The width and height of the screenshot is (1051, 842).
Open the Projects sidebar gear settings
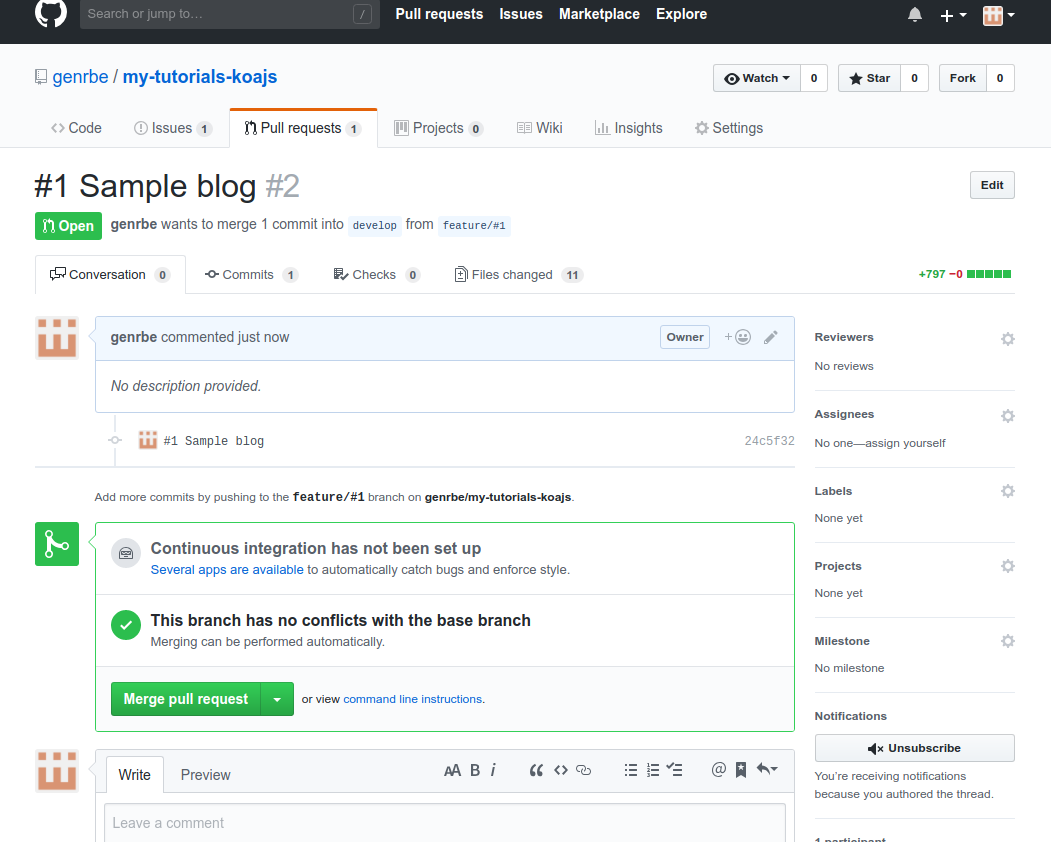point(1007,566)
